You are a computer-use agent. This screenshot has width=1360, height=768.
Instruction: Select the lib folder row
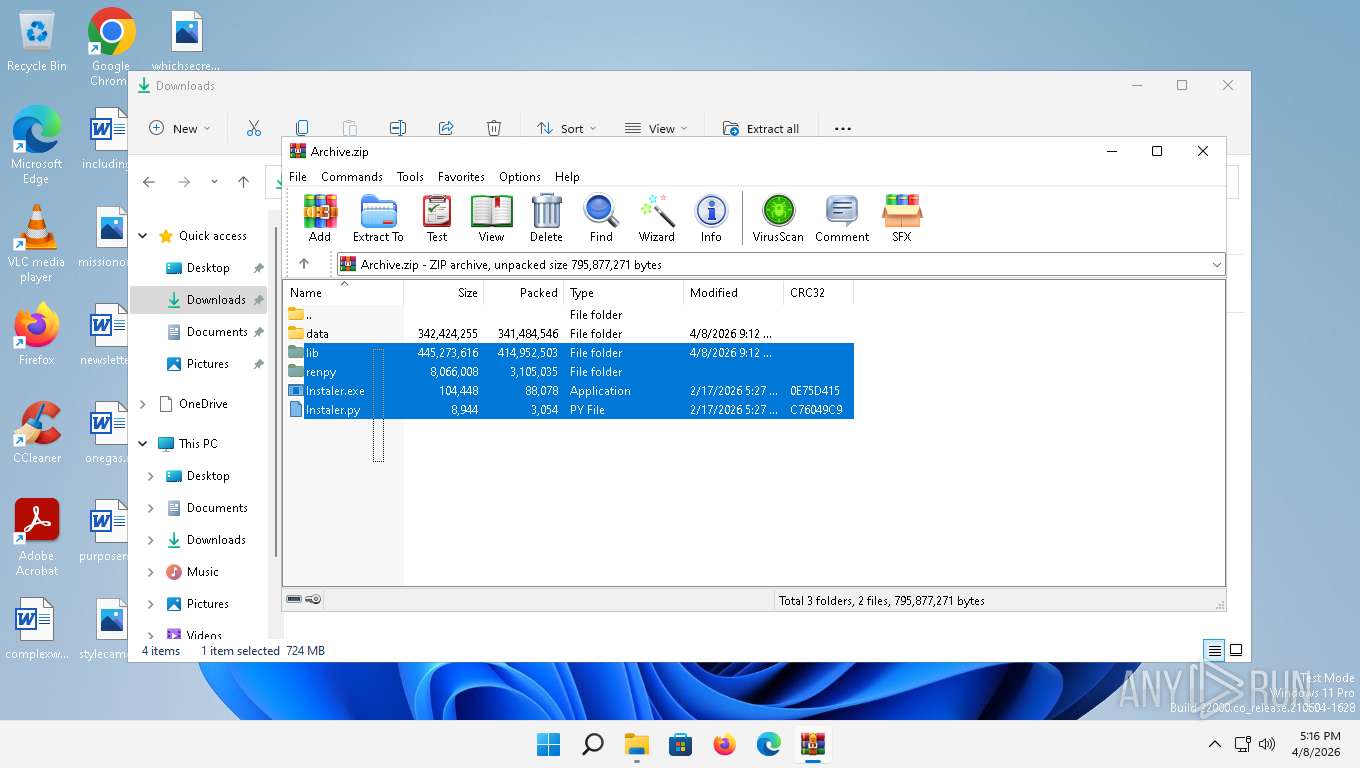click(x=570, y=353)
